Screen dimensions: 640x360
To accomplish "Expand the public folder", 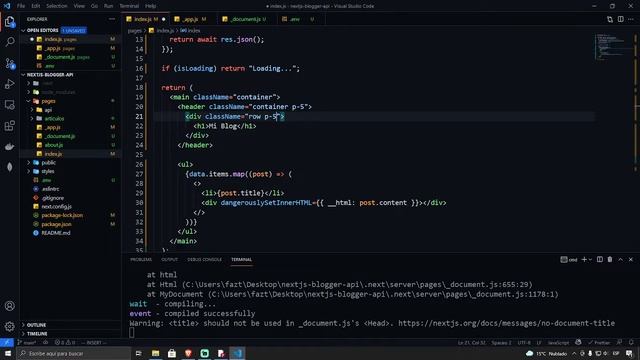I will click(x=29, y=162).
